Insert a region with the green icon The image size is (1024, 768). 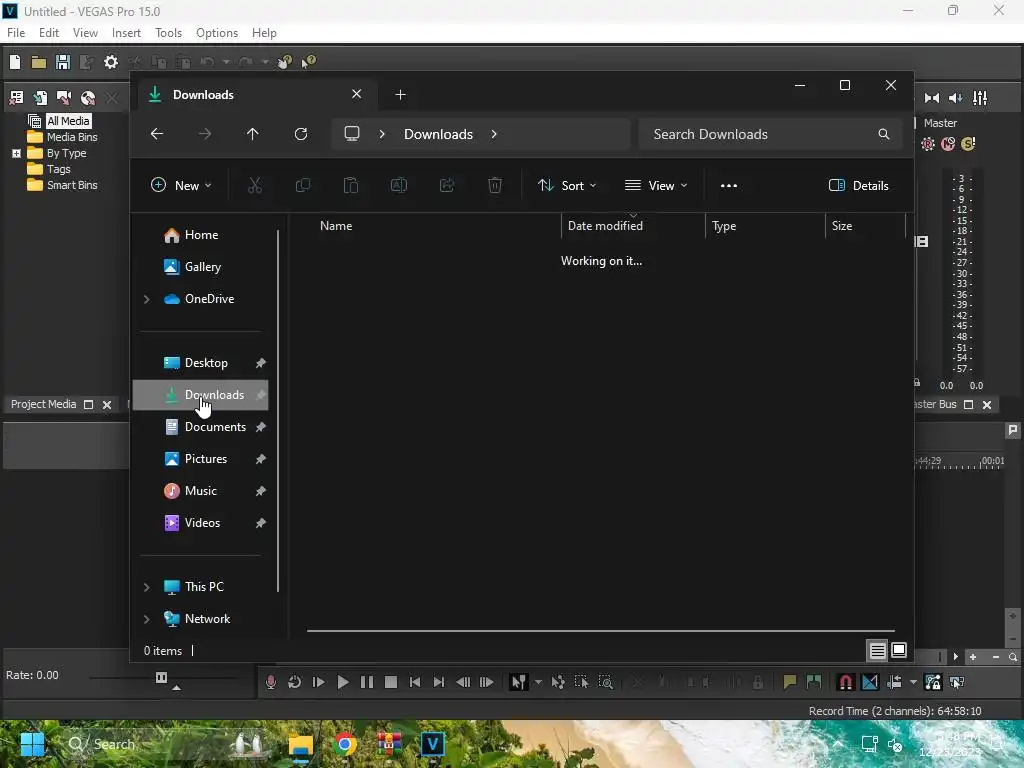pyautogui.click(x=814, y=682)
